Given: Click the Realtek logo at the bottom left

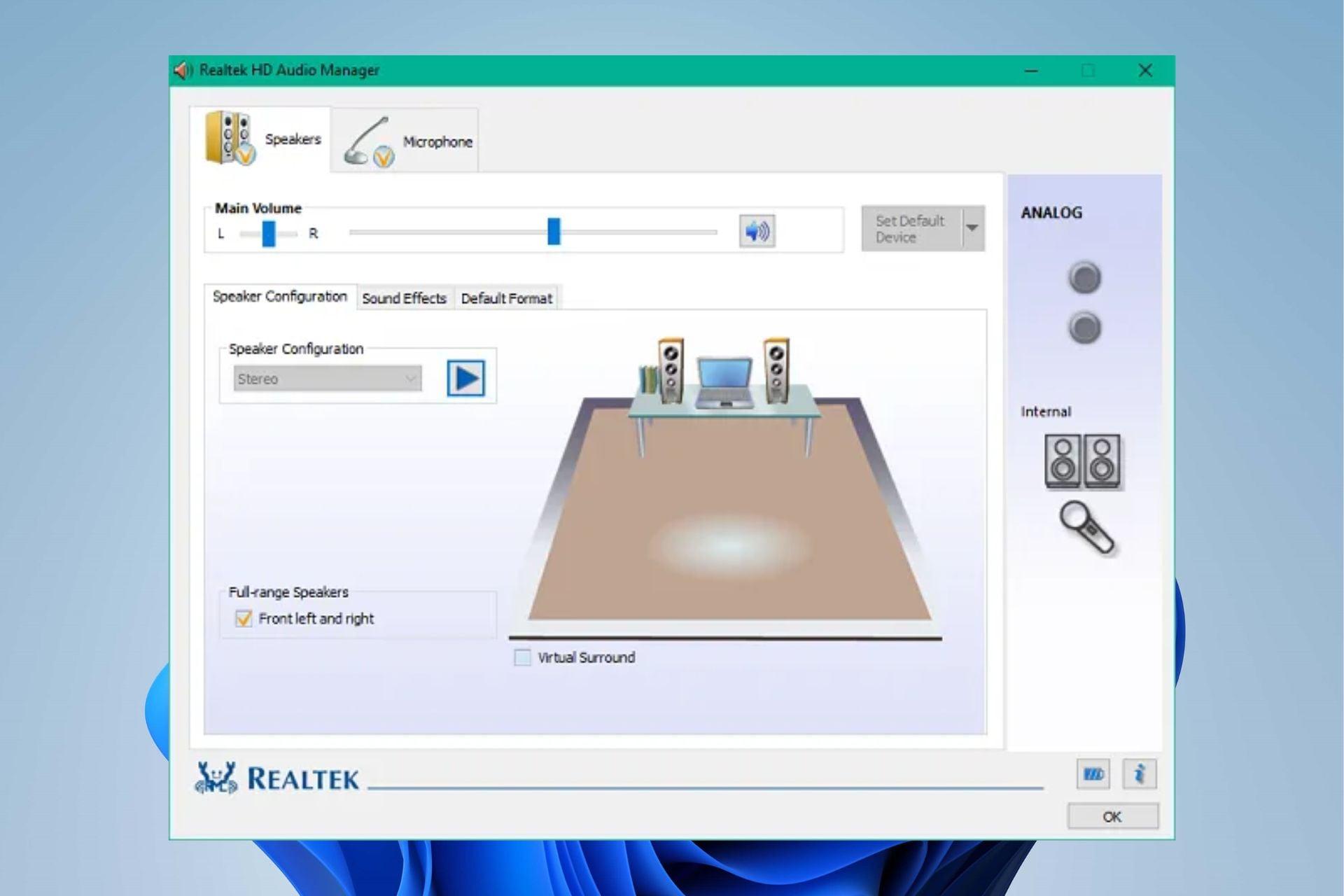Looking at the screenshot, I should pos(276,776).
